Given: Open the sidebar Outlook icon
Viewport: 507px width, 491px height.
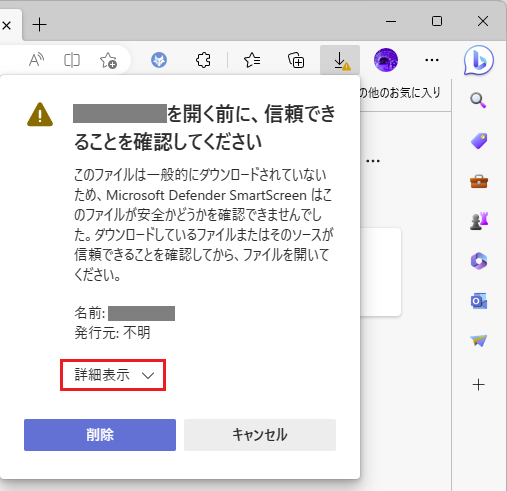Looking at the screenshot, I should (479, 301).
